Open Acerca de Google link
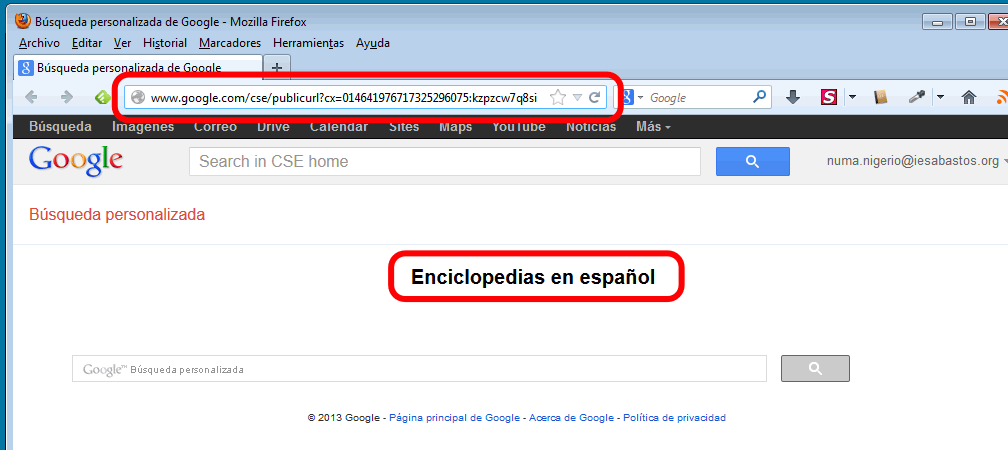The width and height of the screenshot is (1008, 450). (x=572, y=418)
